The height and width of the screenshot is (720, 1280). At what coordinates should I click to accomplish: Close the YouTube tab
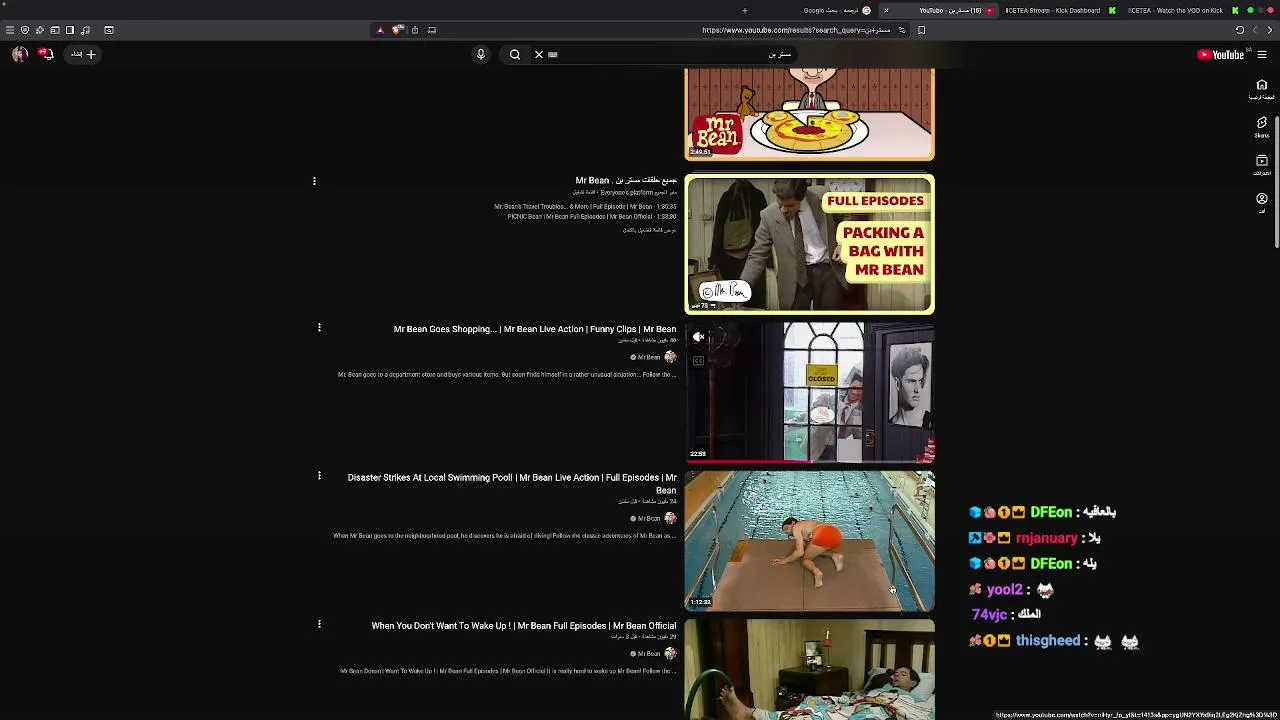click(886, 10)
